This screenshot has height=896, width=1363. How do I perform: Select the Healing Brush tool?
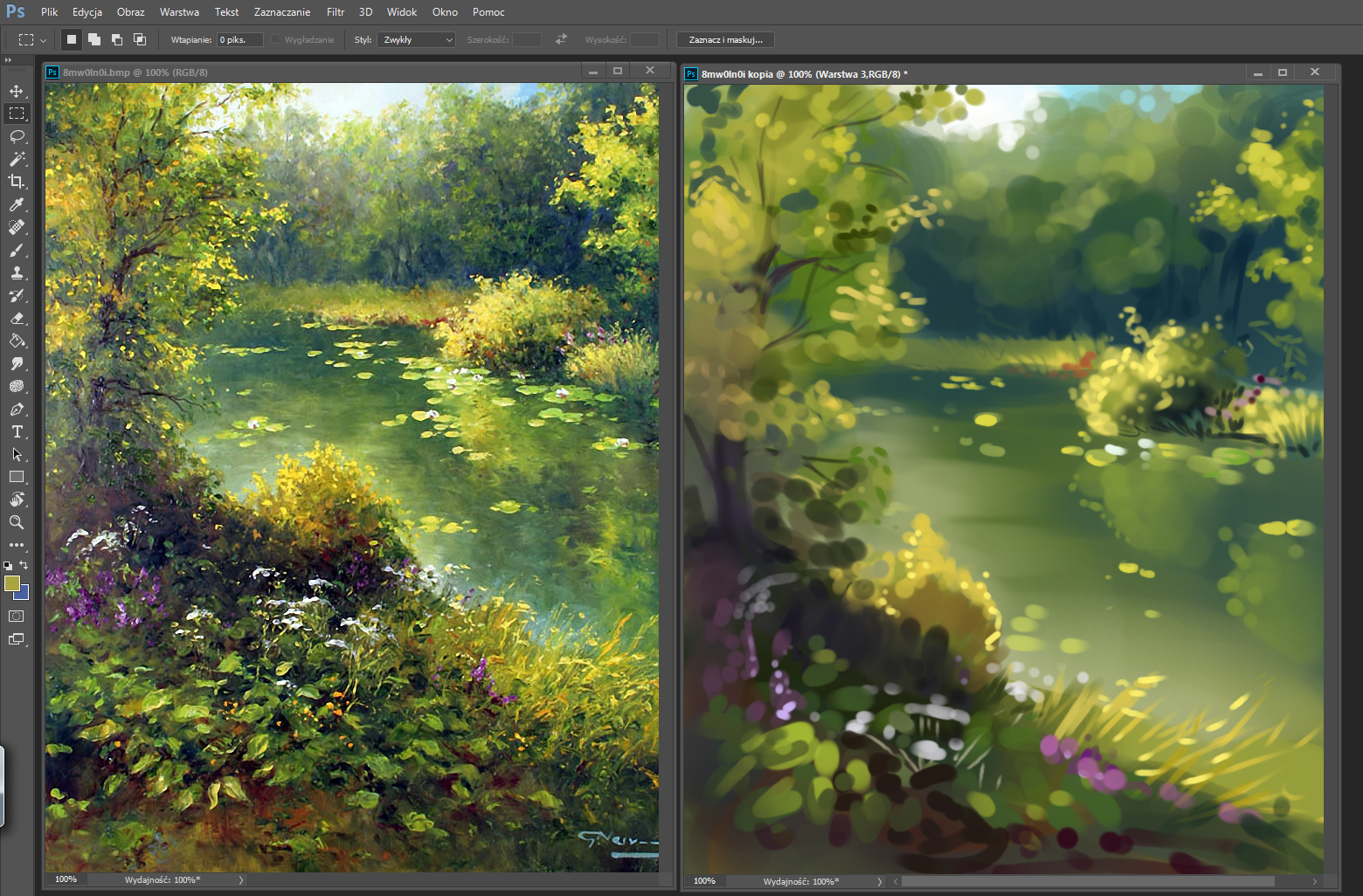coord(17,227)
